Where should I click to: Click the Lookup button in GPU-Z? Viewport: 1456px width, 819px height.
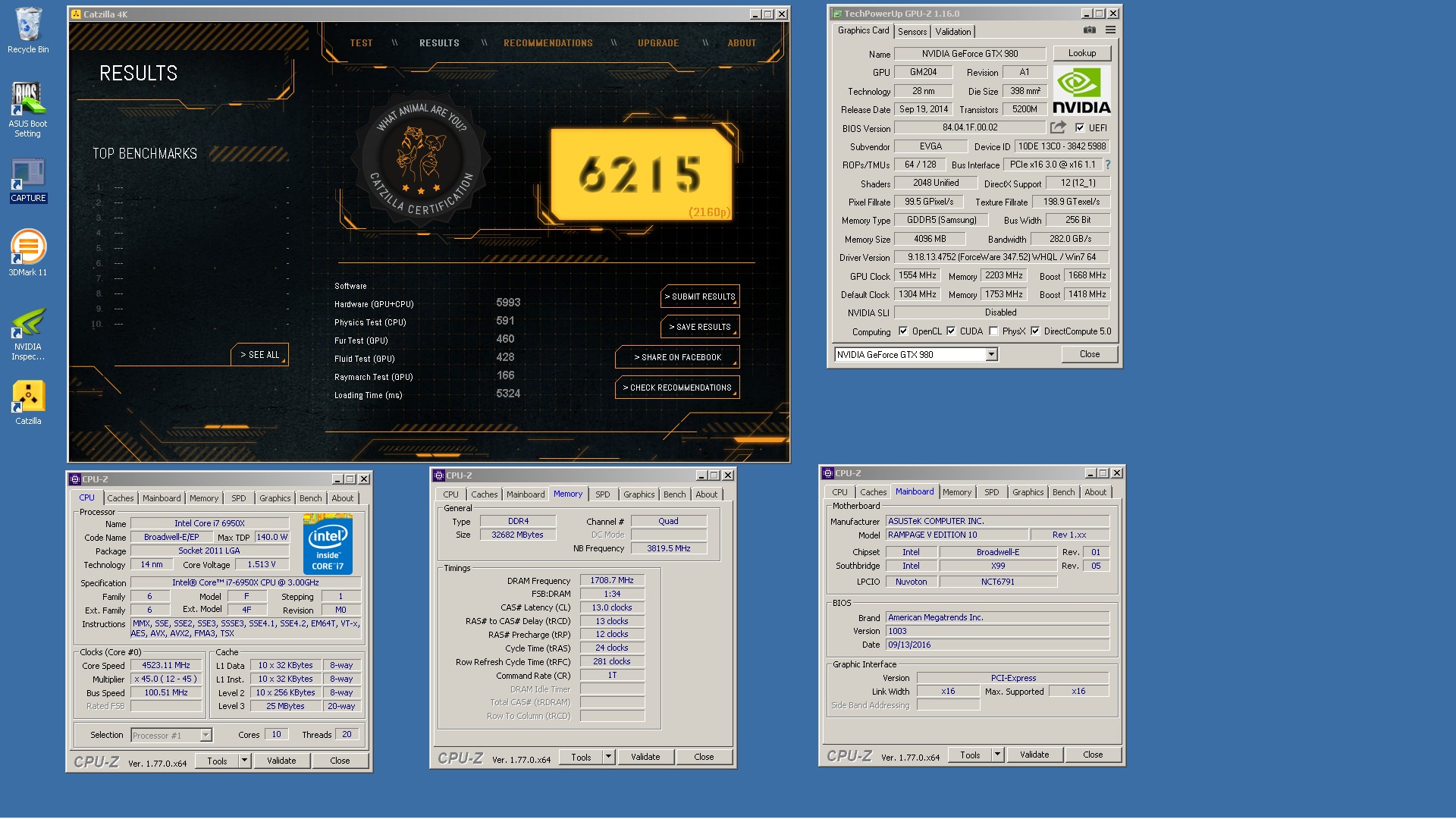[1082, 53]
